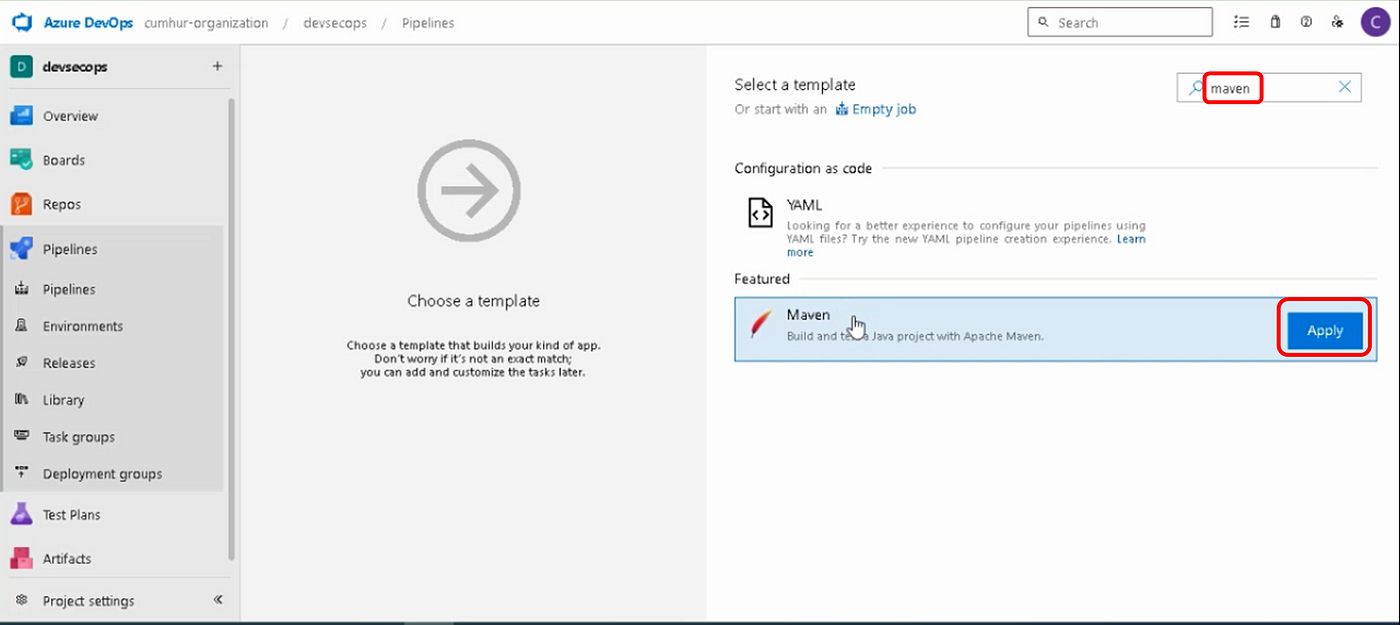Image resolution: width=1400 pixels, height=625 pixels.
Task: Click the template search field containing maven
Action: point(1270,88)
